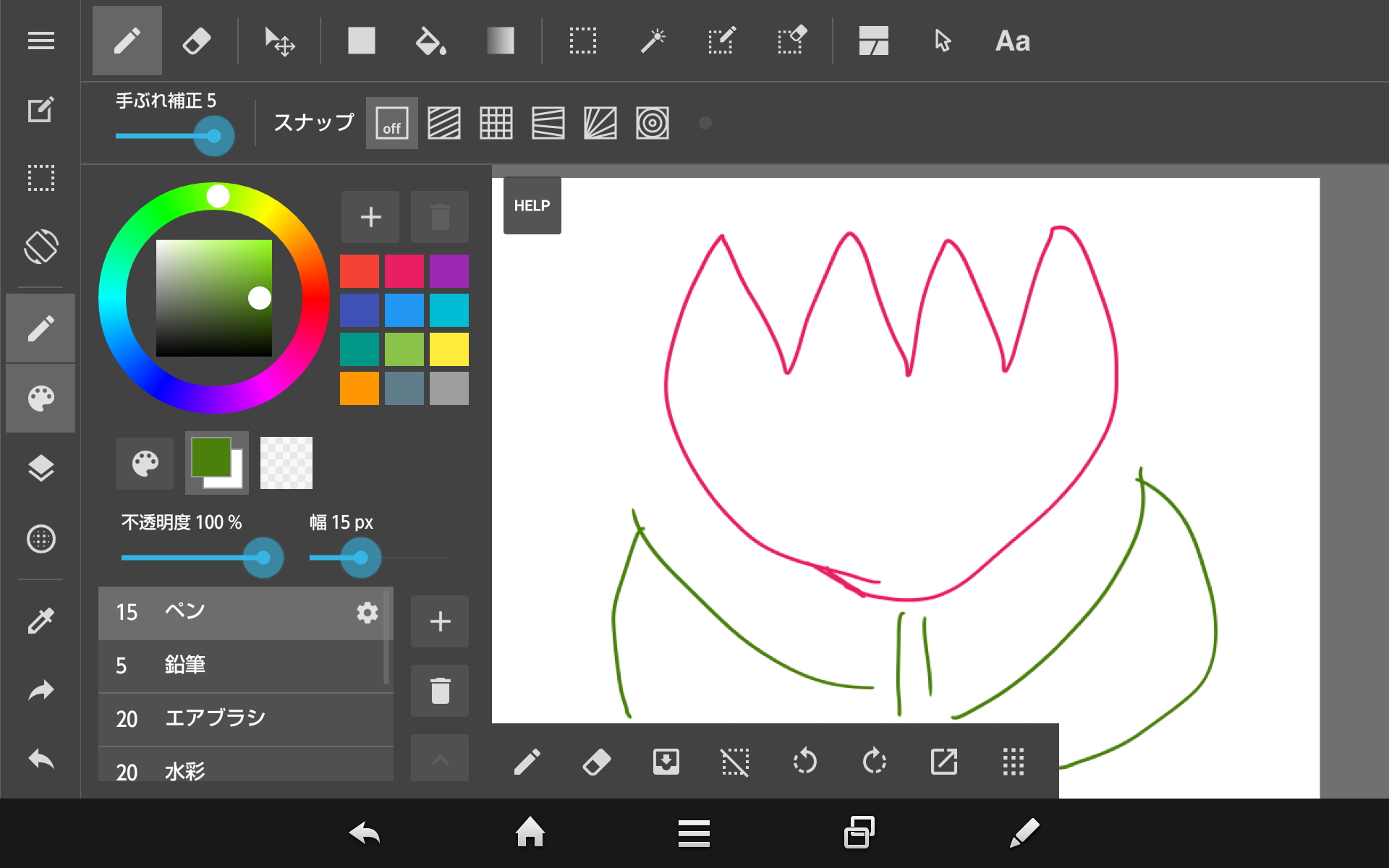Pick the Eyedropper tool in sidebar

(41, 621)
